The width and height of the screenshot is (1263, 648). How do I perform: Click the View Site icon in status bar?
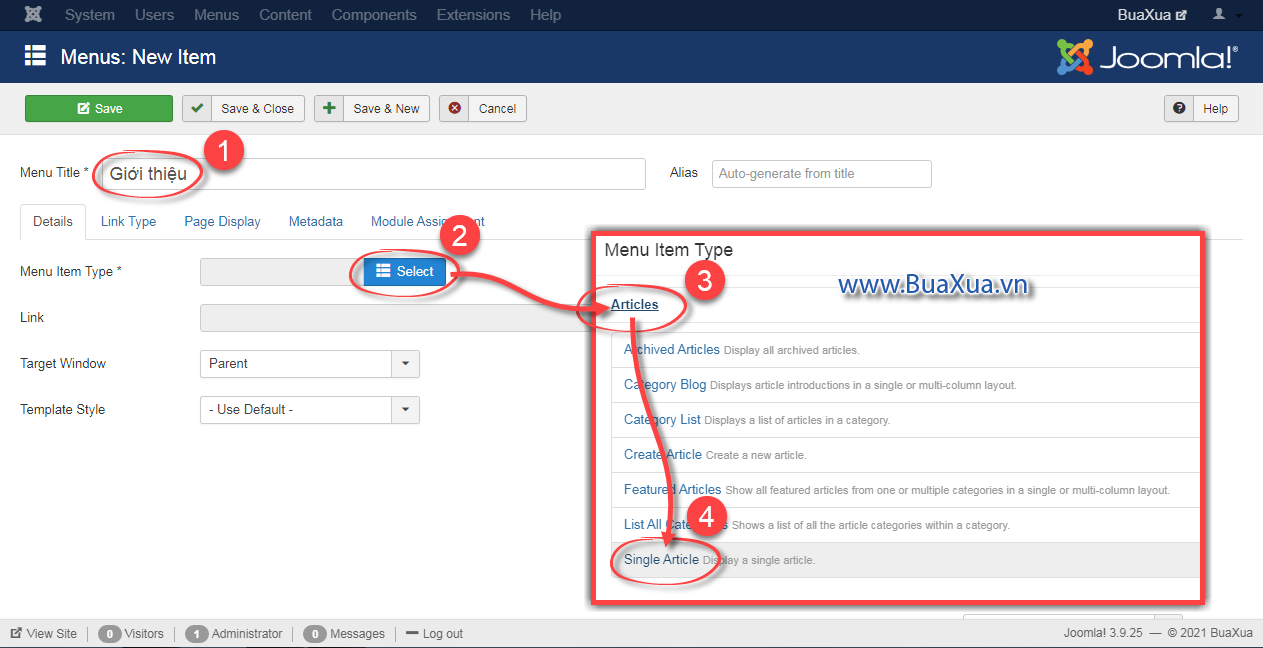point(16,633)
